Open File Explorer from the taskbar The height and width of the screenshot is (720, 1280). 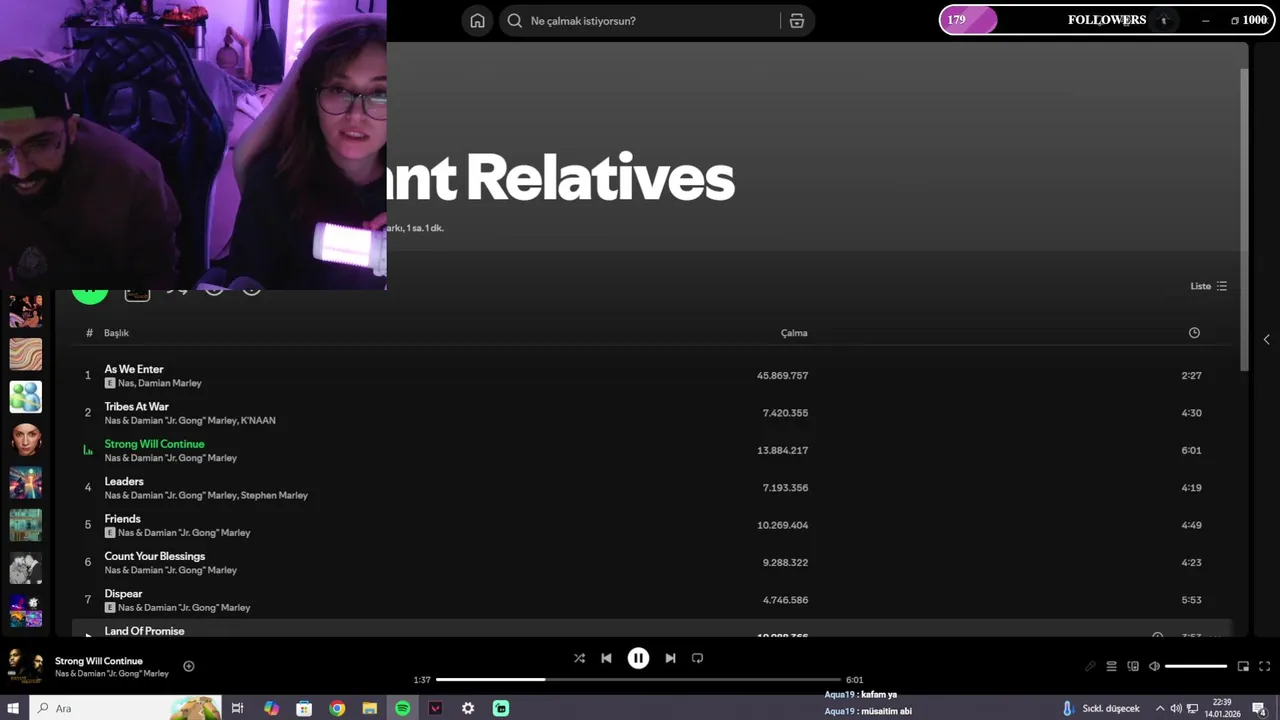(x=369, y=708)
